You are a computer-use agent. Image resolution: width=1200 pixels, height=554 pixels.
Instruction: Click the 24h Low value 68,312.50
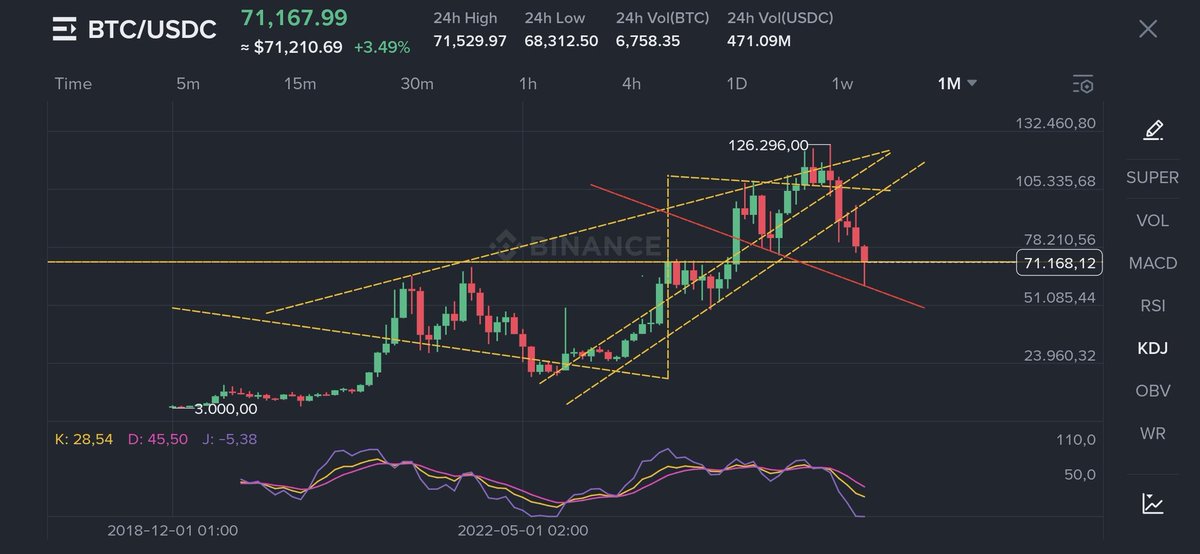[x=561, y=41]
